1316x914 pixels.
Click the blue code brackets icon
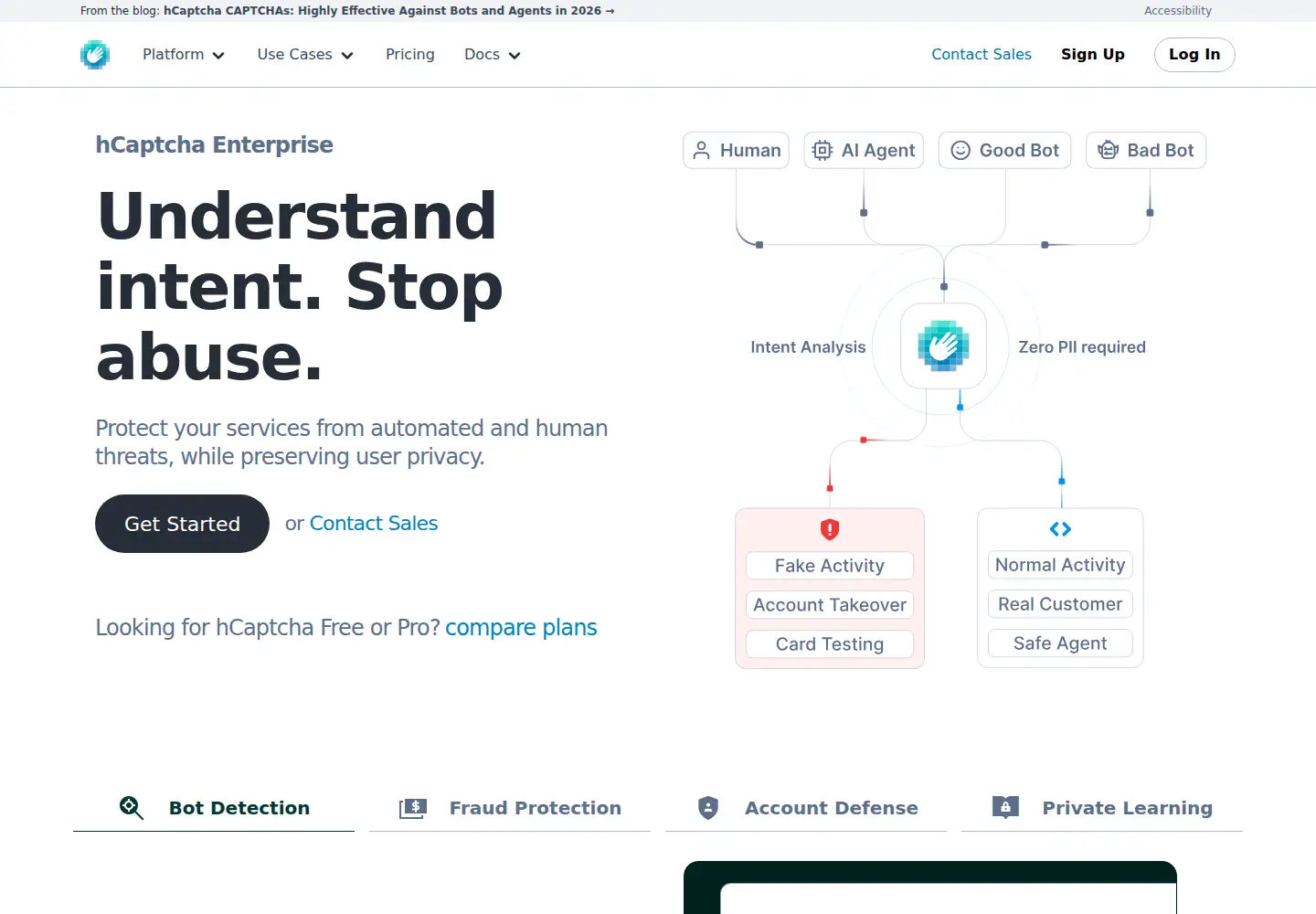[1060, 529]
